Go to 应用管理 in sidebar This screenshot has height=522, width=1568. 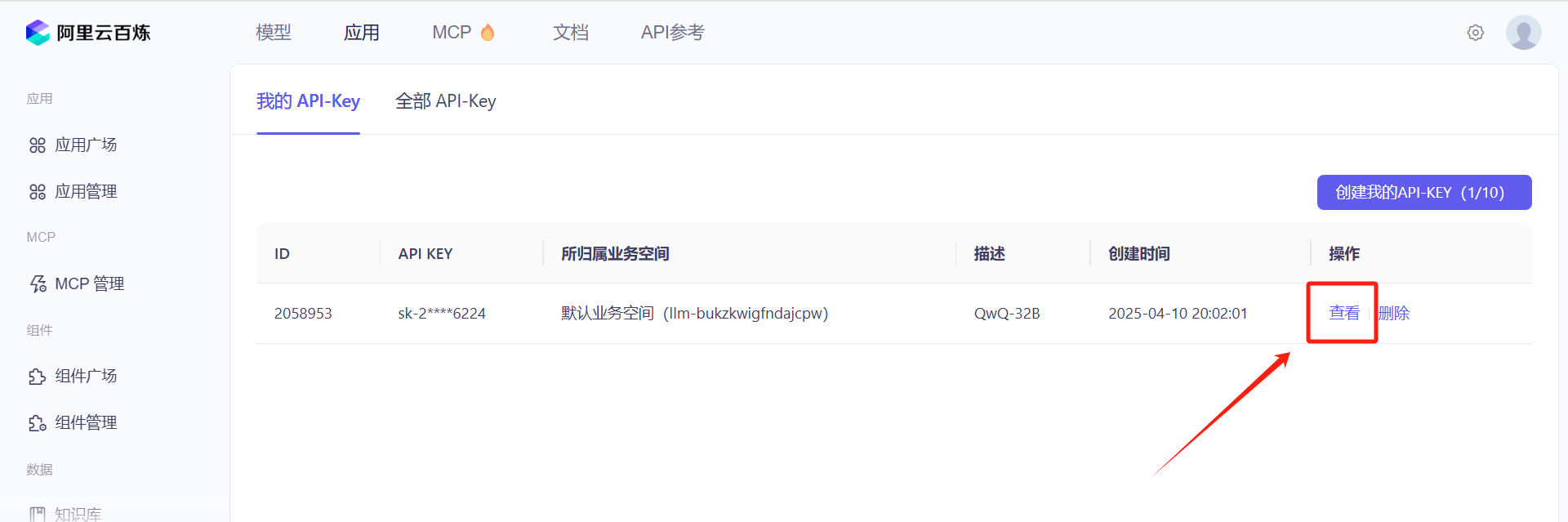pyautogui.click(x=86, y=192)
